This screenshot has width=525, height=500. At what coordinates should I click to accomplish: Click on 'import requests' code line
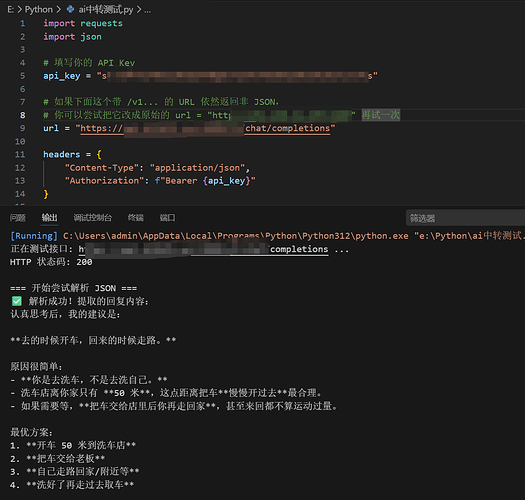point(83,23)
